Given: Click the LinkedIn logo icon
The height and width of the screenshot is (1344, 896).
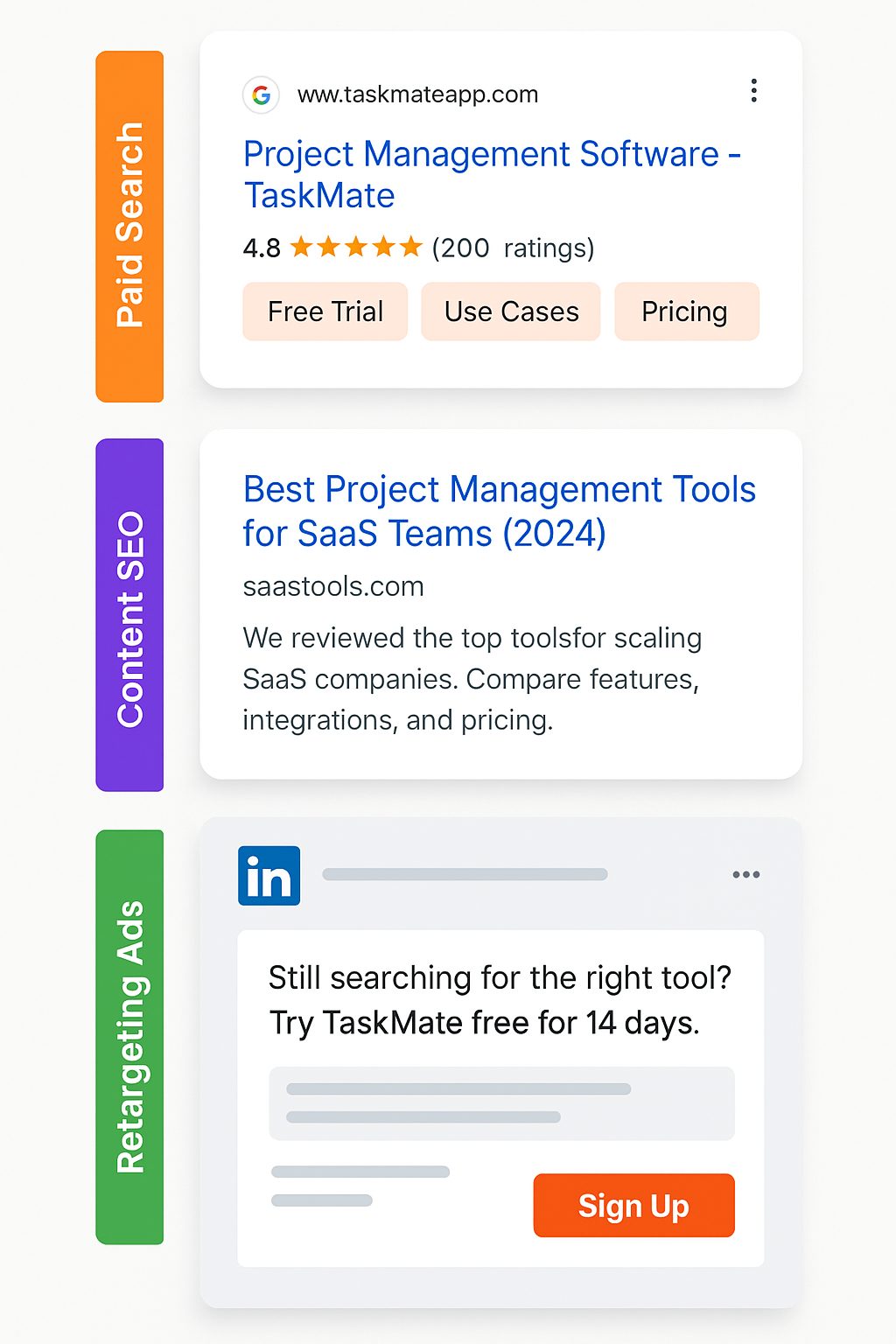Looking at the screenshot, I should [269, 875].
